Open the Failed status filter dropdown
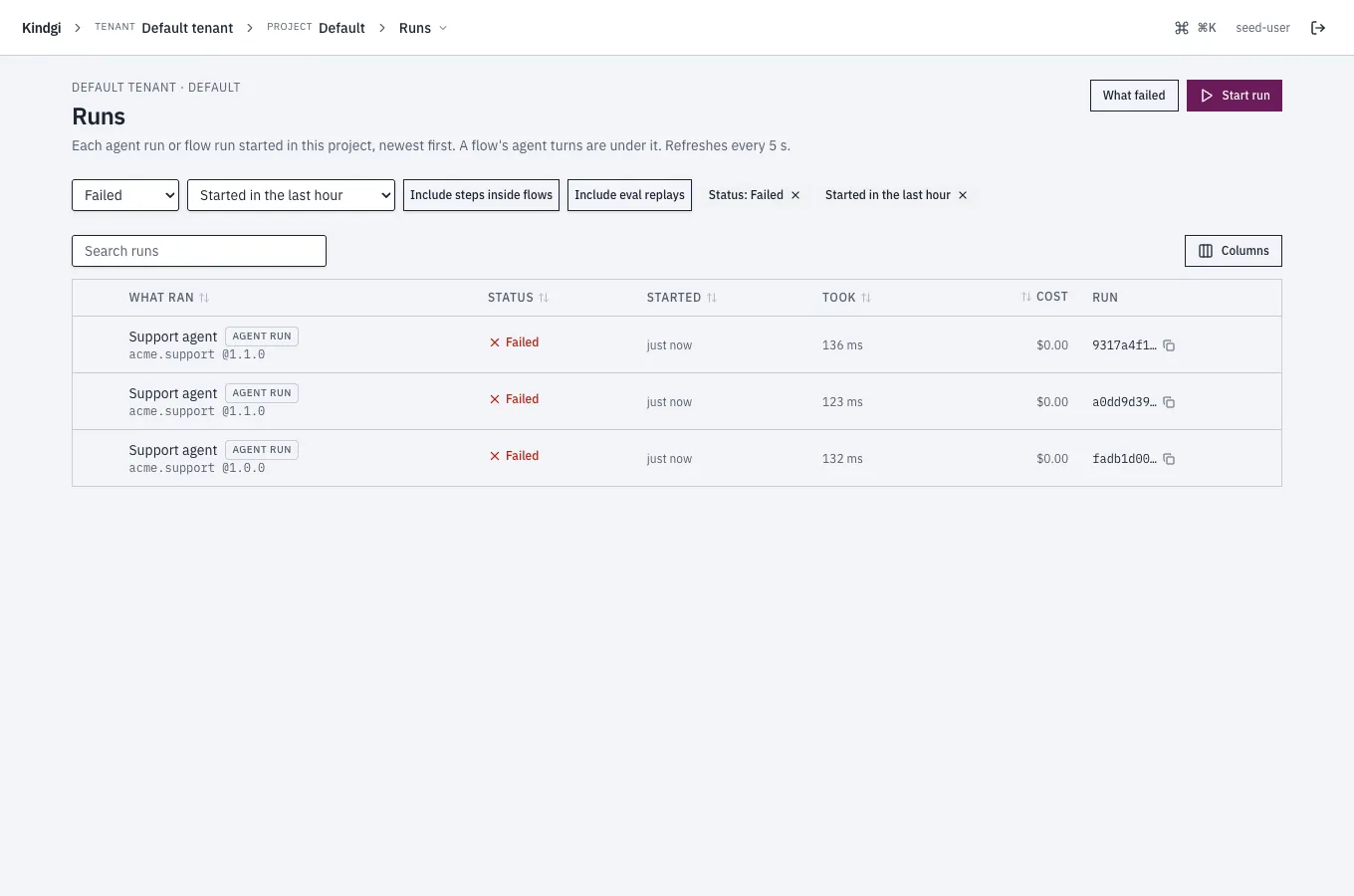Image resolution: width=1354 pixels, height=896 pixels. pyautogui.click(x=125, y=195)
